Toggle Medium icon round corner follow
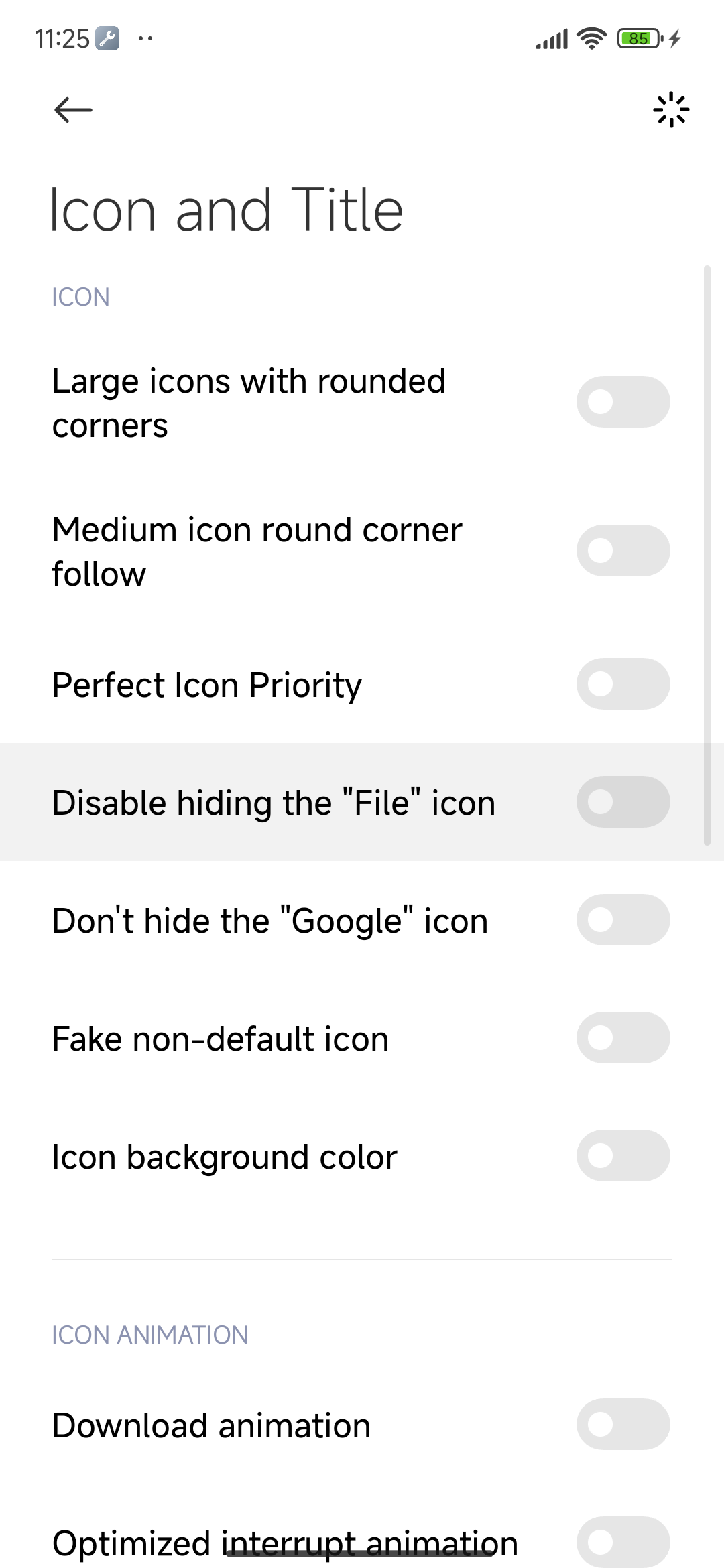The image size is (724, 1568). [623, 551]
